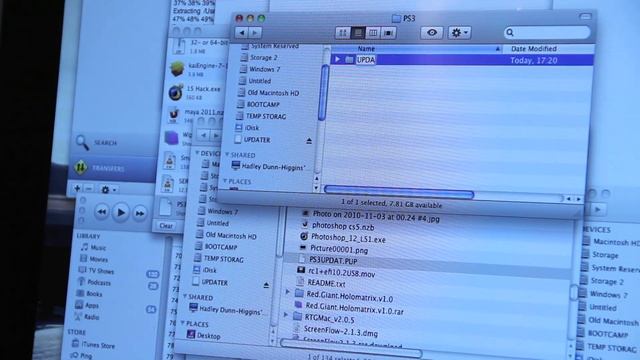Select rc1+efi10.2USB.mov file
Image resolution: width=640 pixels, height=360 pixels.
coord(342,273)
